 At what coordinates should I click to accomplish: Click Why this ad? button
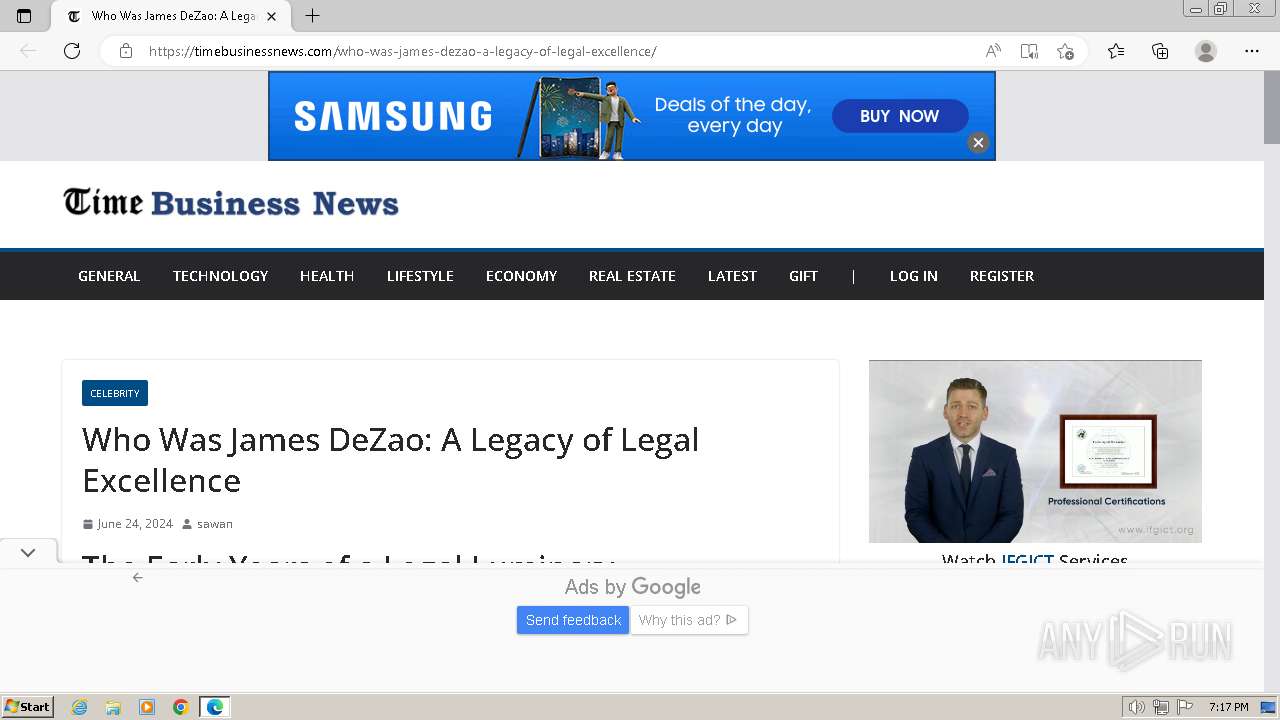(x=689, y=620)
